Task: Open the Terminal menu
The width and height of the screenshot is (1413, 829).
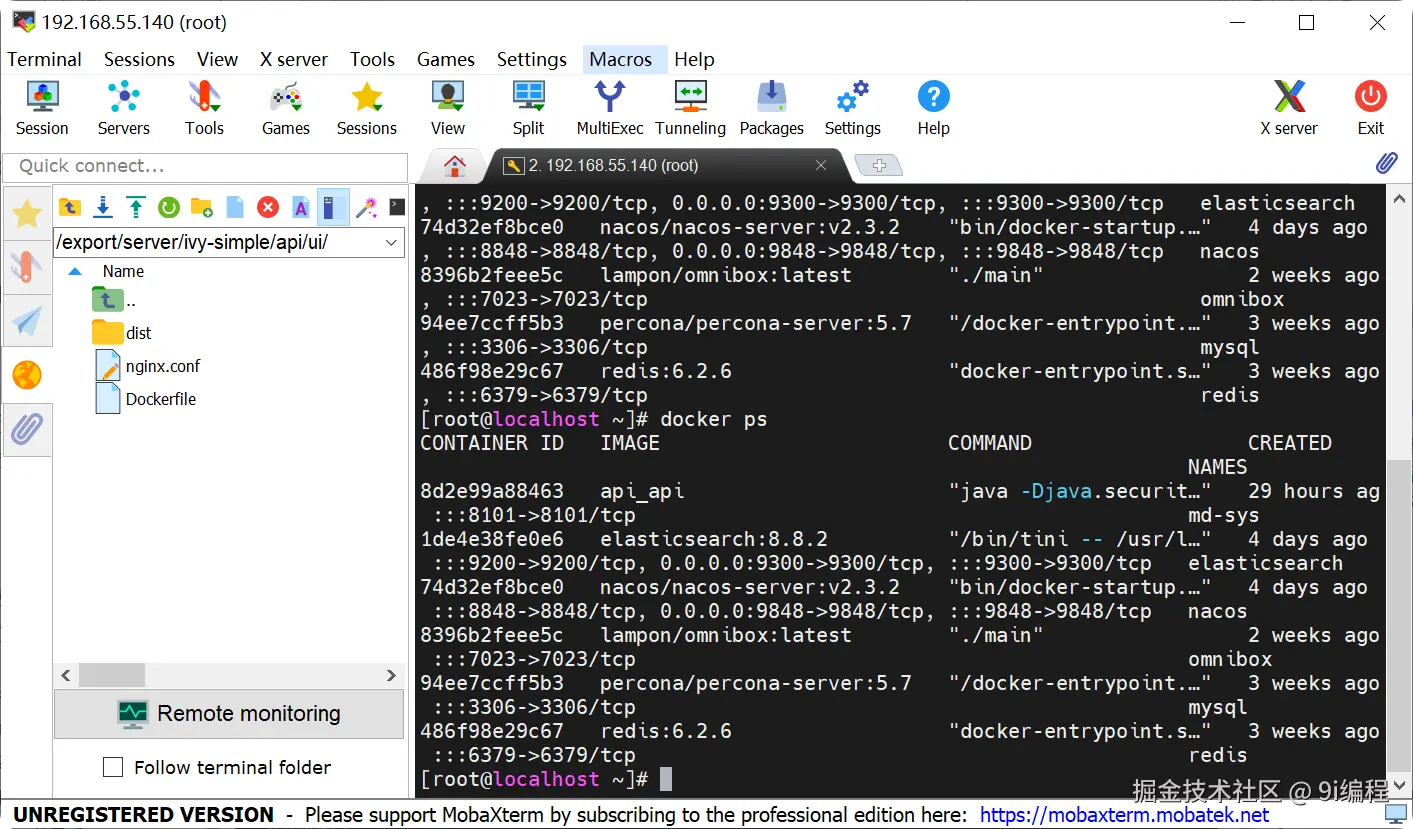Action: tap(44, 59)
